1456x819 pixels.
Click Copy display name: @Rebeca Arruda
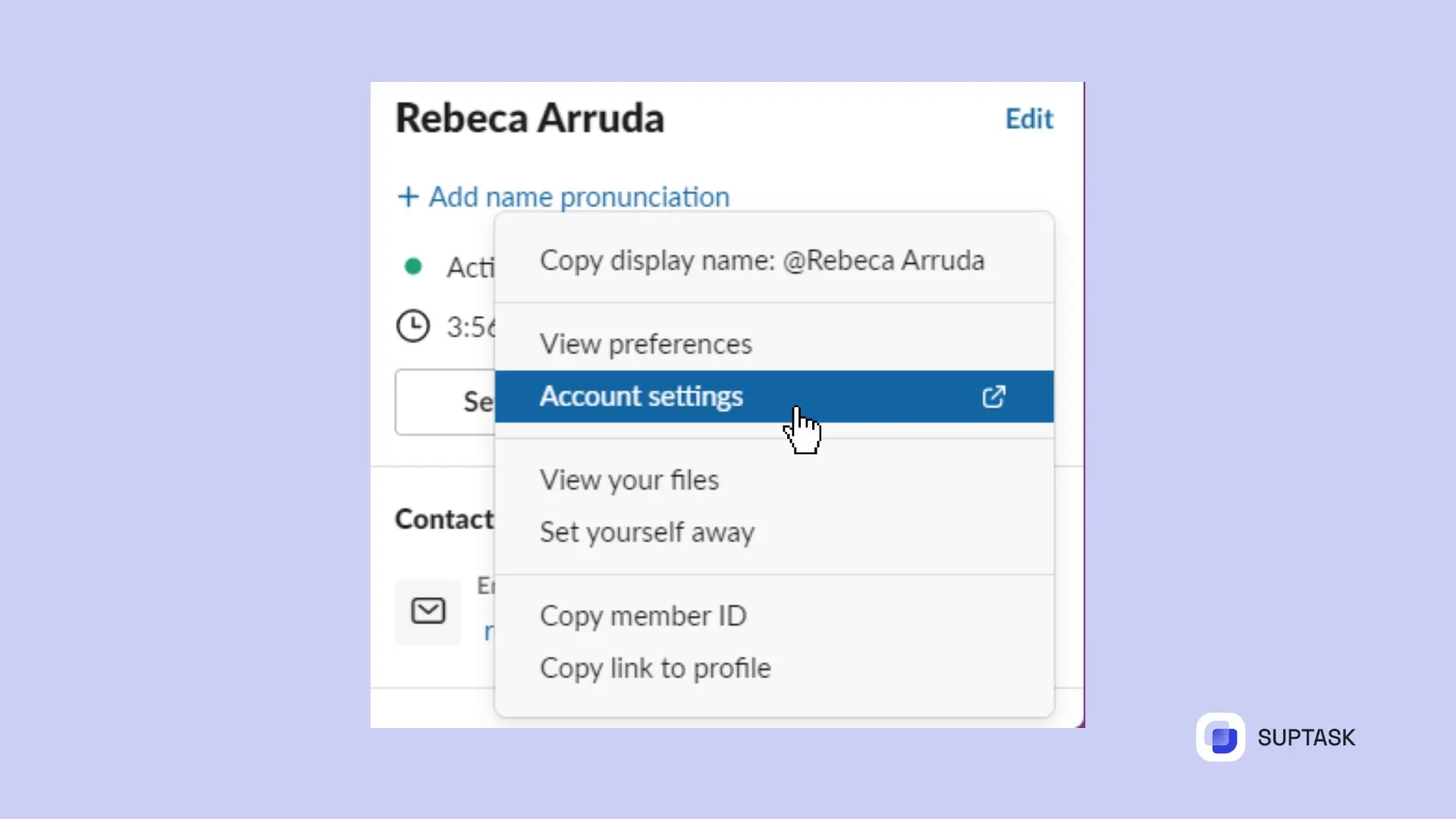coord(762,260)
